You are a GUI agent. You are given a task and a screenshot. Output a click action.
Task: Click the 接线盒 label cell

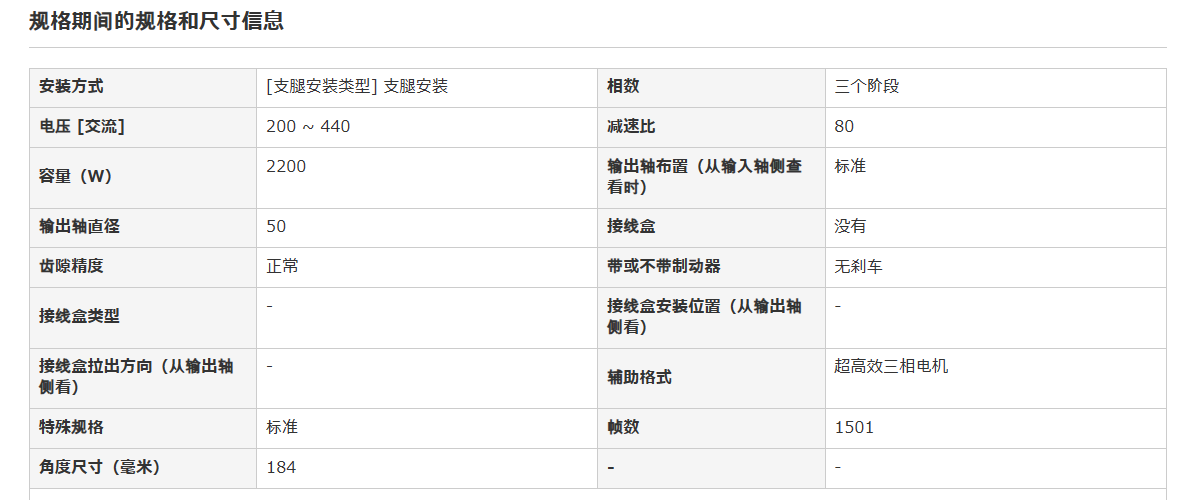click(711, 228)
